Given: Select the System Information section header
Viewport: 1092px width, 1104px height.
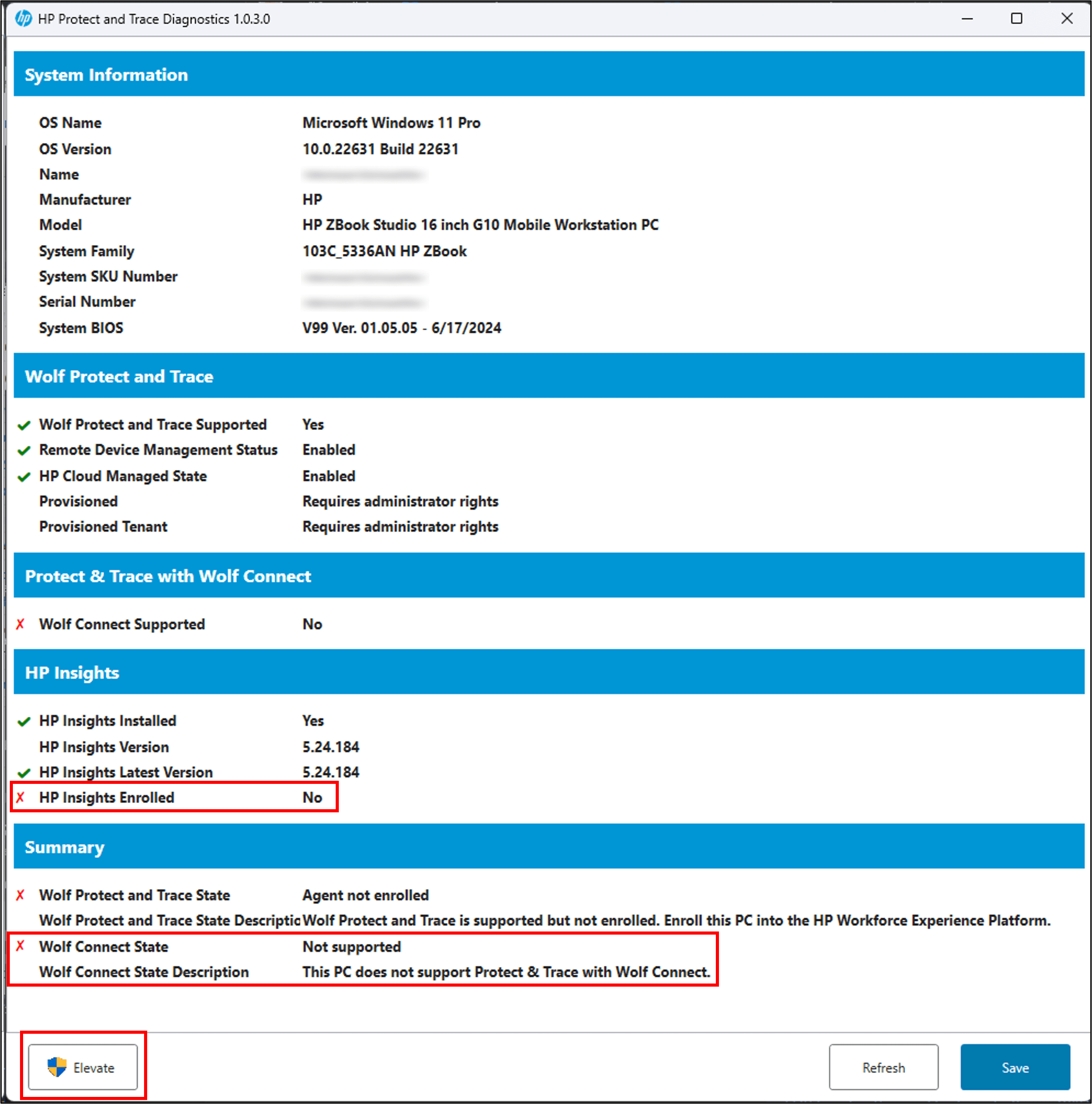Looking at the screenshot, I should (x=106, y=75).
